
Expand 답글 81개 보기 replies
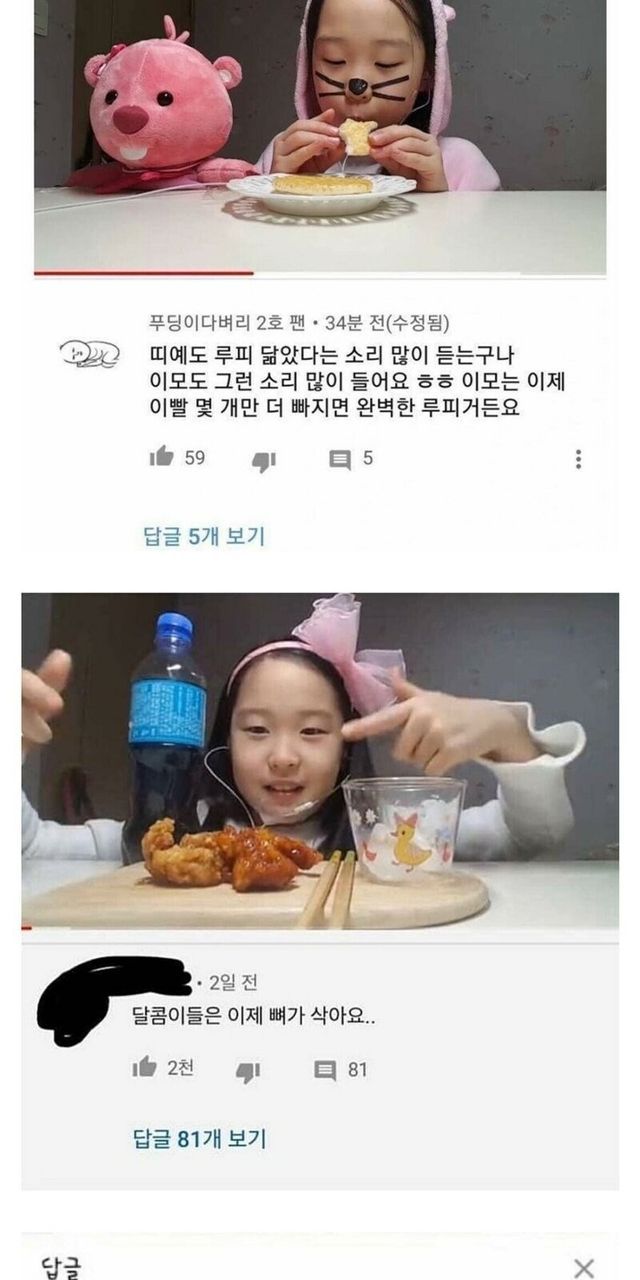tap(200, 1138)
